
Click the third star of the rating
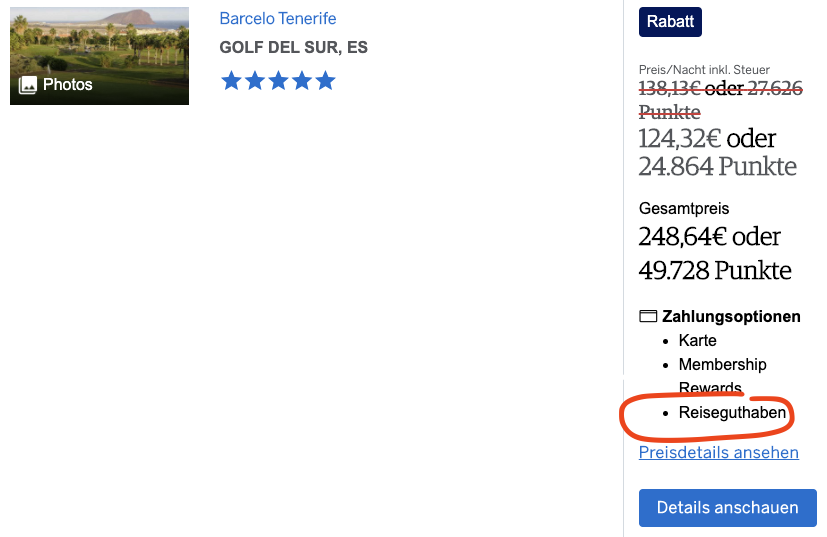pyautogui.click(x=278, y=81)
